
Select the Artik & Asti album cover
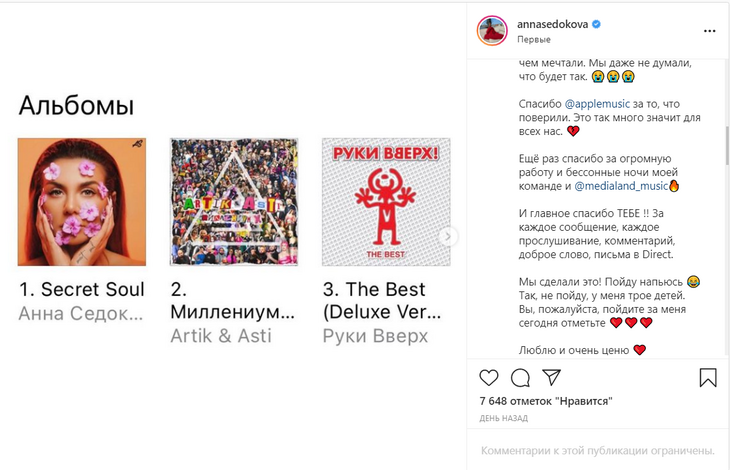234,201
